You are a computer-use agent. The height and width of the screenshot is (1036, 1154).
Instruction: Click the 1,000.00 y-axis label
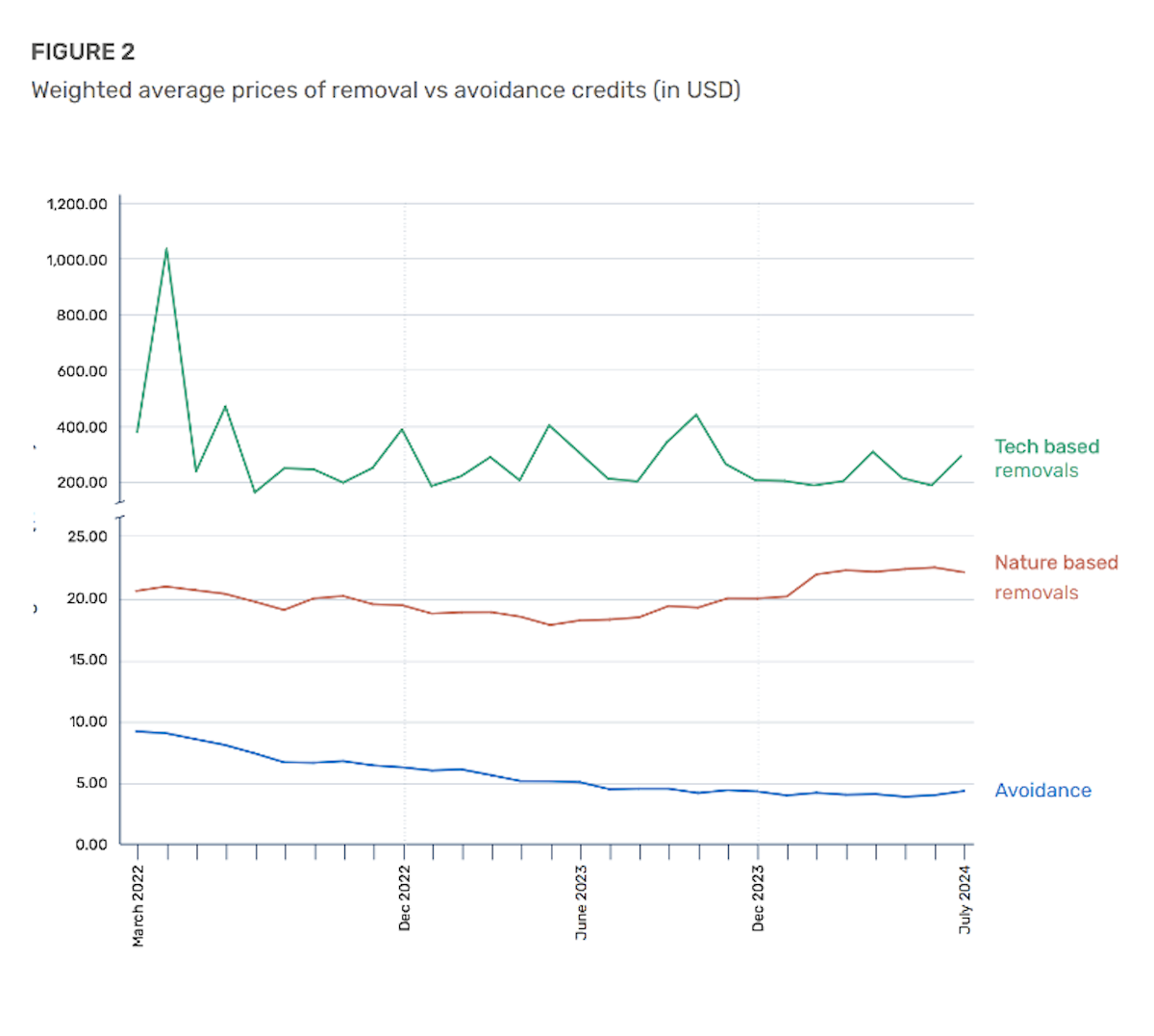click(77, 260)
